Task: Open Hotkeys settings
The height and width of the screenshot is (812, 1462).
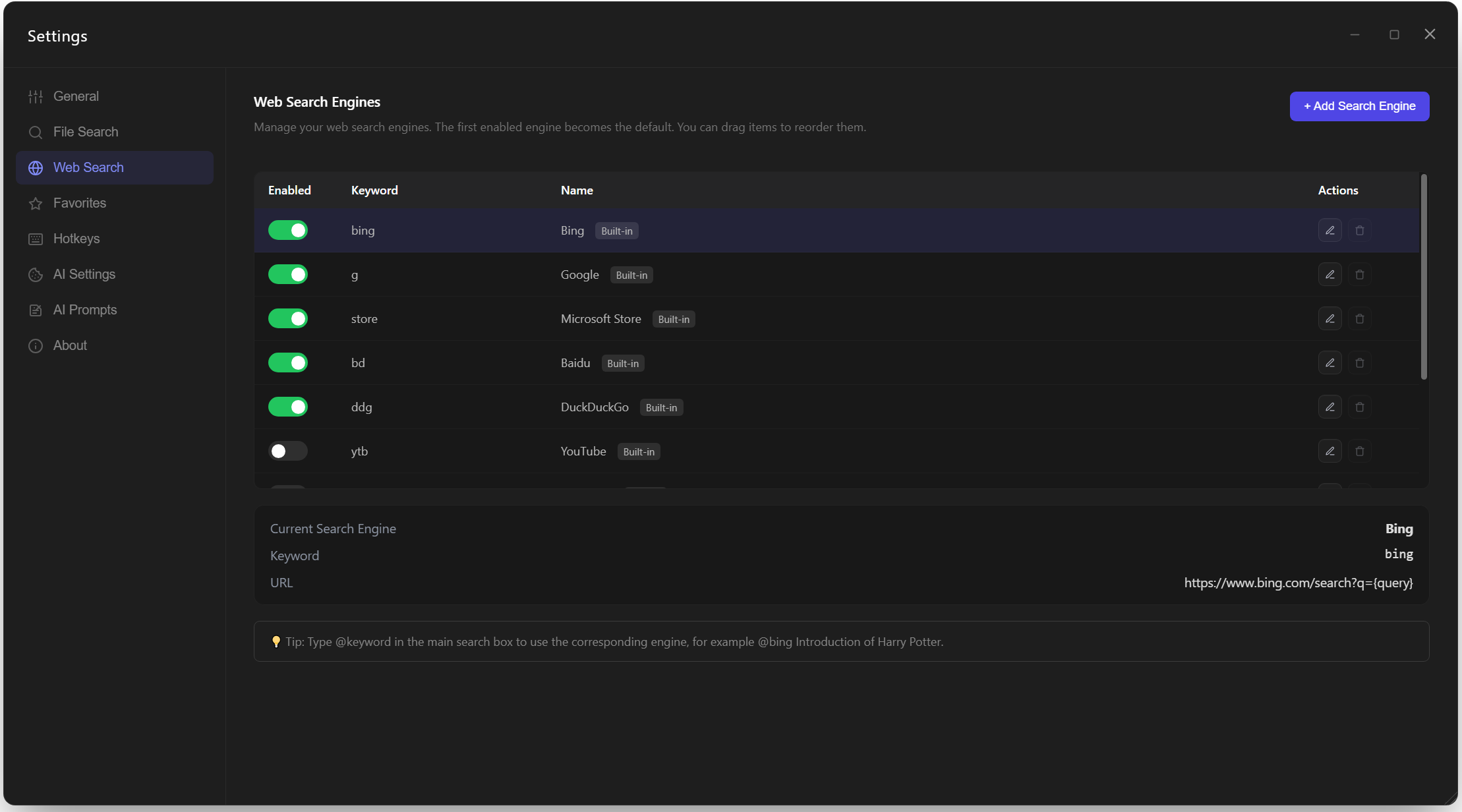Action: point(115,239)
